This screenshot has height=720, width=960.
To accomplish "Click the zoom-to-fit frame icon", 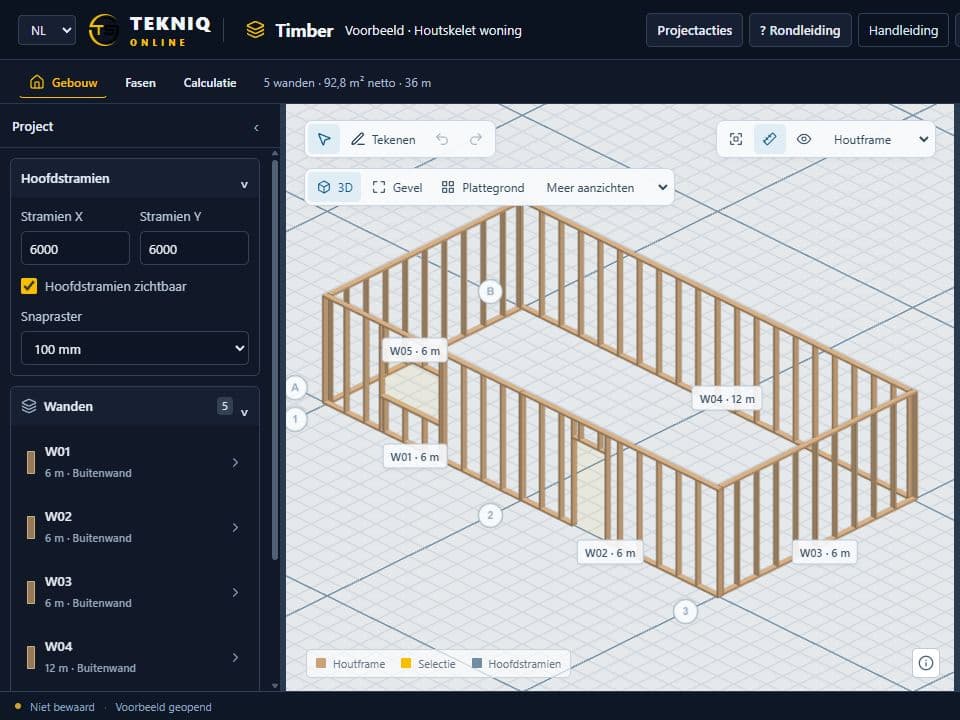I will pyautogui.click(x=736, y=140).
